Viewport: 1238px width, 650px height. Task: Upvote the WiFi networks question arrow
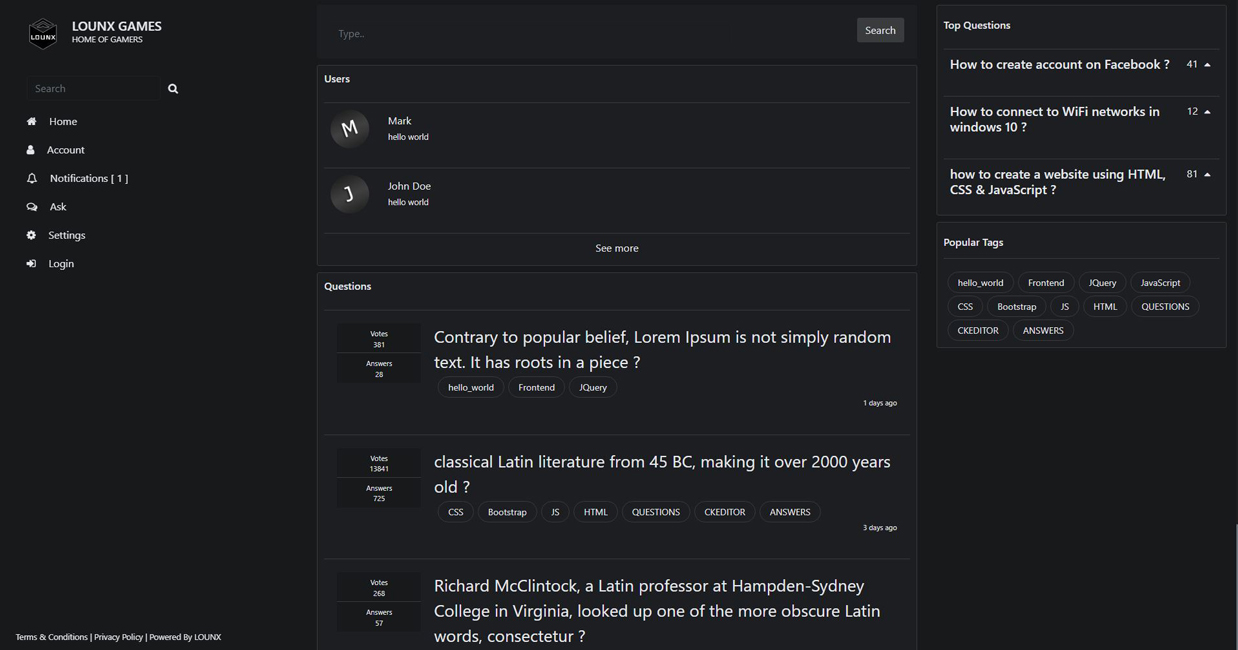coord(1207,112)
